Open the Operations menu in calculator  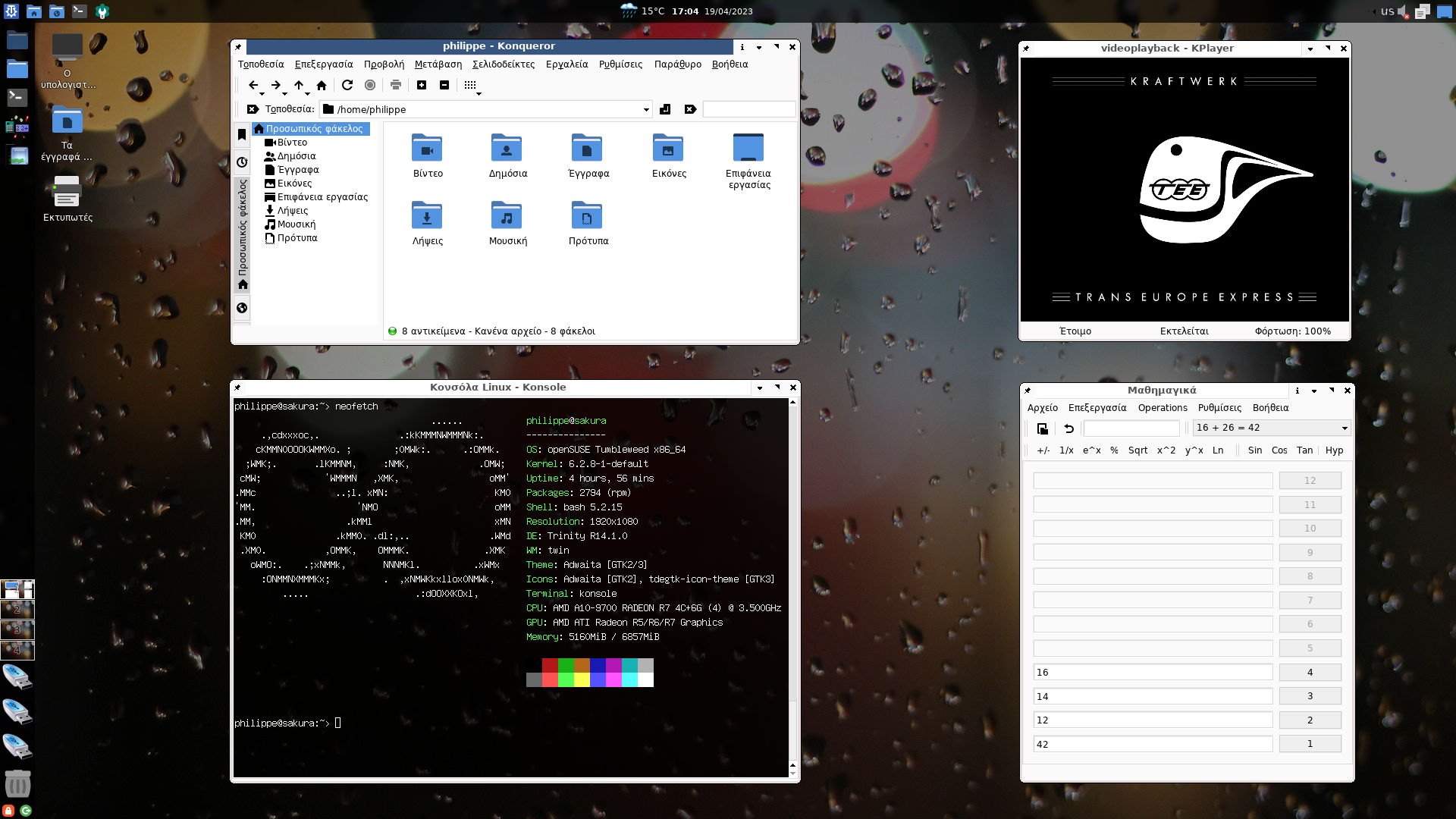pyautogui.click(x=1163, y=408)
